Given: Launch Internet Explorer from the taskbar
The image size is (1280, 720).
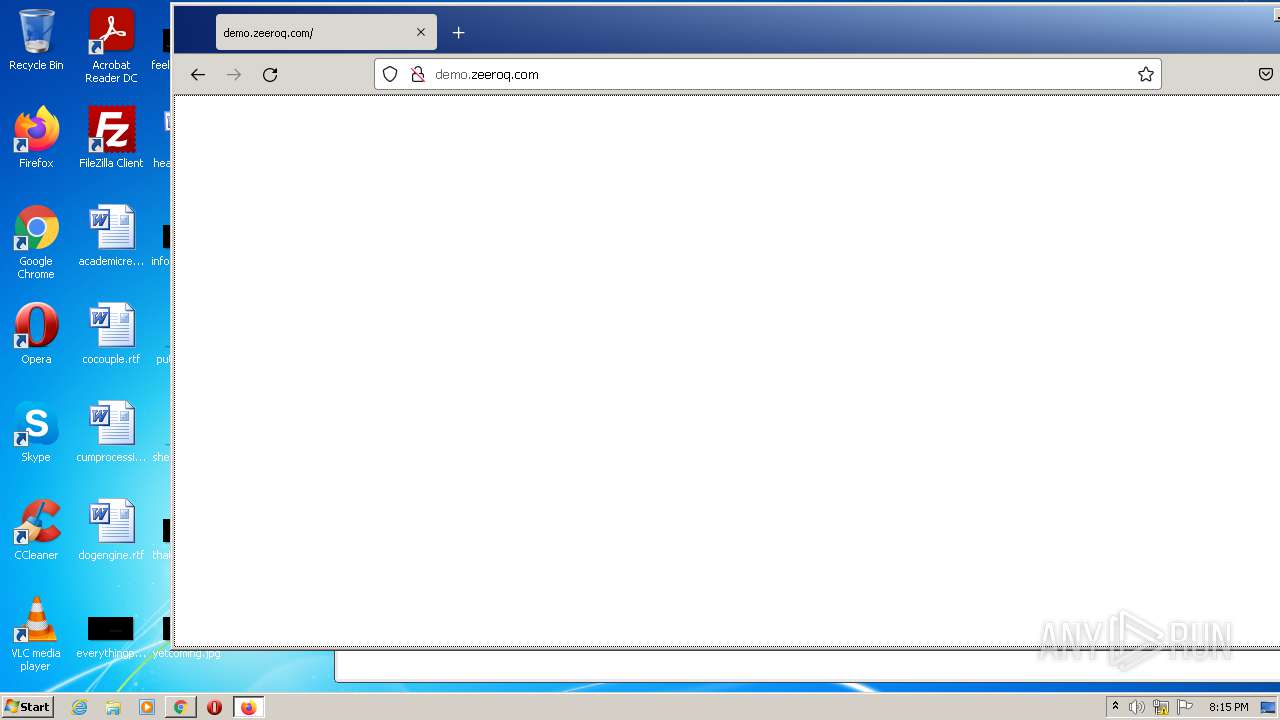Looking at the screenshot, I should (x=80, y=707).
